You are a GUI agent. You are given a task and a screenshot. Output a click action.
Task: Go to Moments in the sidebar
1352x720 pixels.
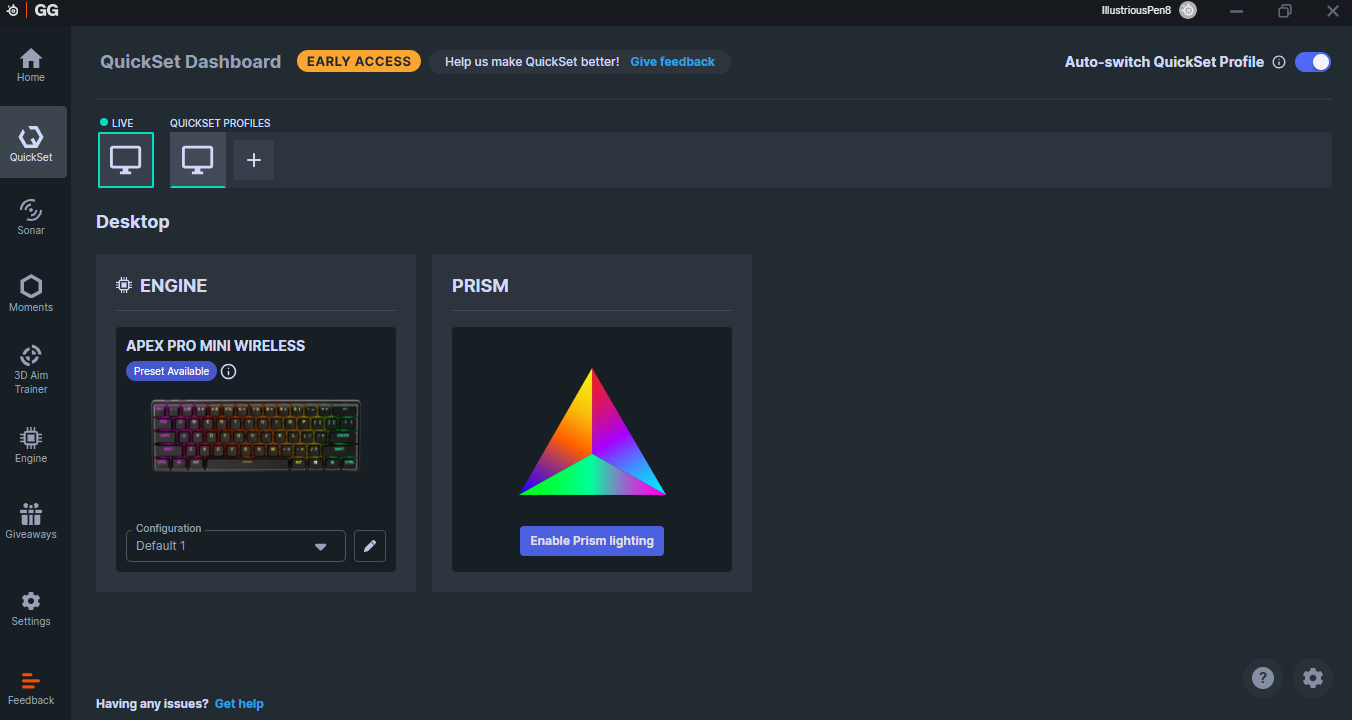(31, 293)
